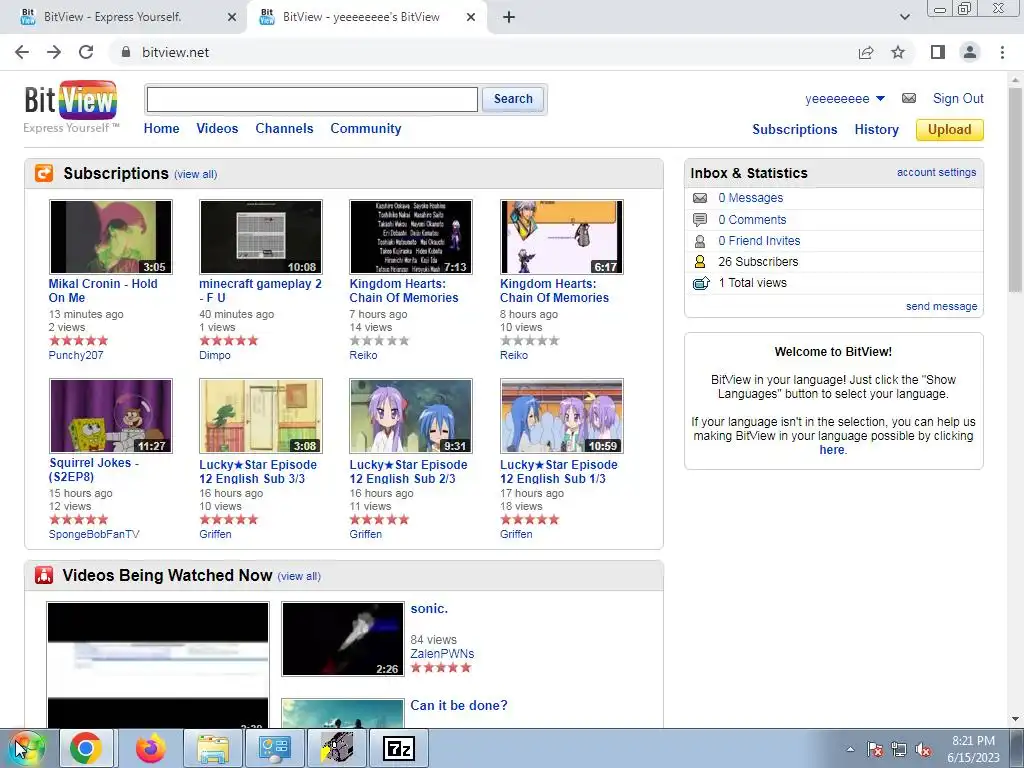Open the mail envelope icon beside username

pos(908,98)
